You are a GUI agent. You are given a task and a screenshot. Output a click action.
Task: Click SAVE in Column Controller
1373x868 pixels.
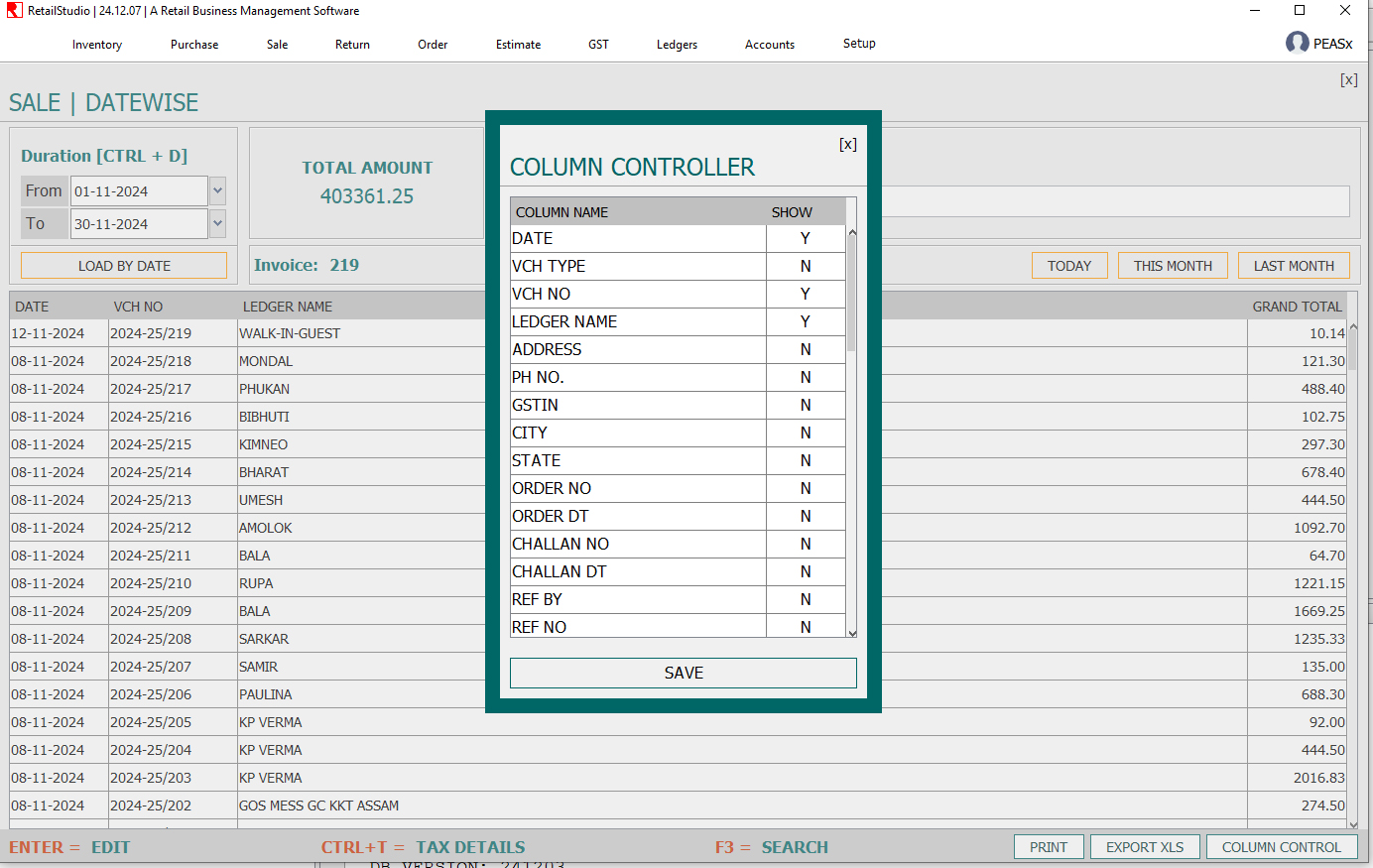coord(683,673)
